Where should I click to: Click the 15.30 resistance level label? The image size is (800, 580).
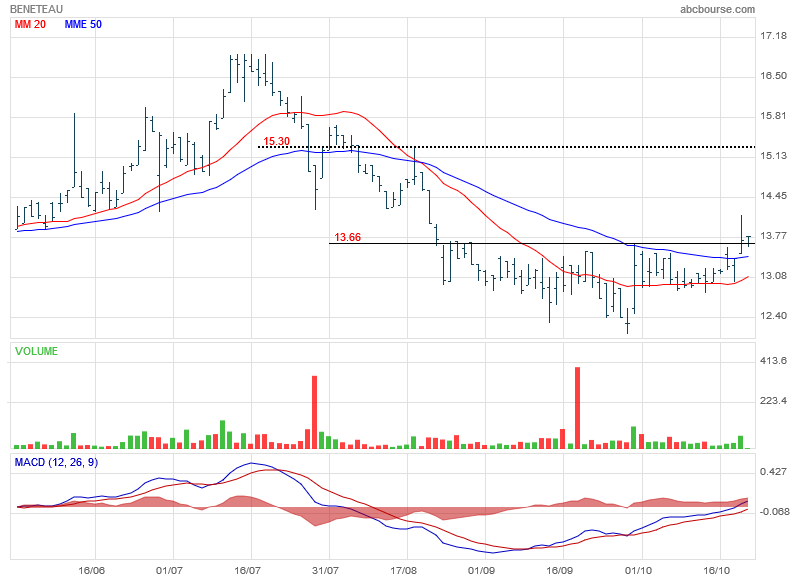(277, 141)
